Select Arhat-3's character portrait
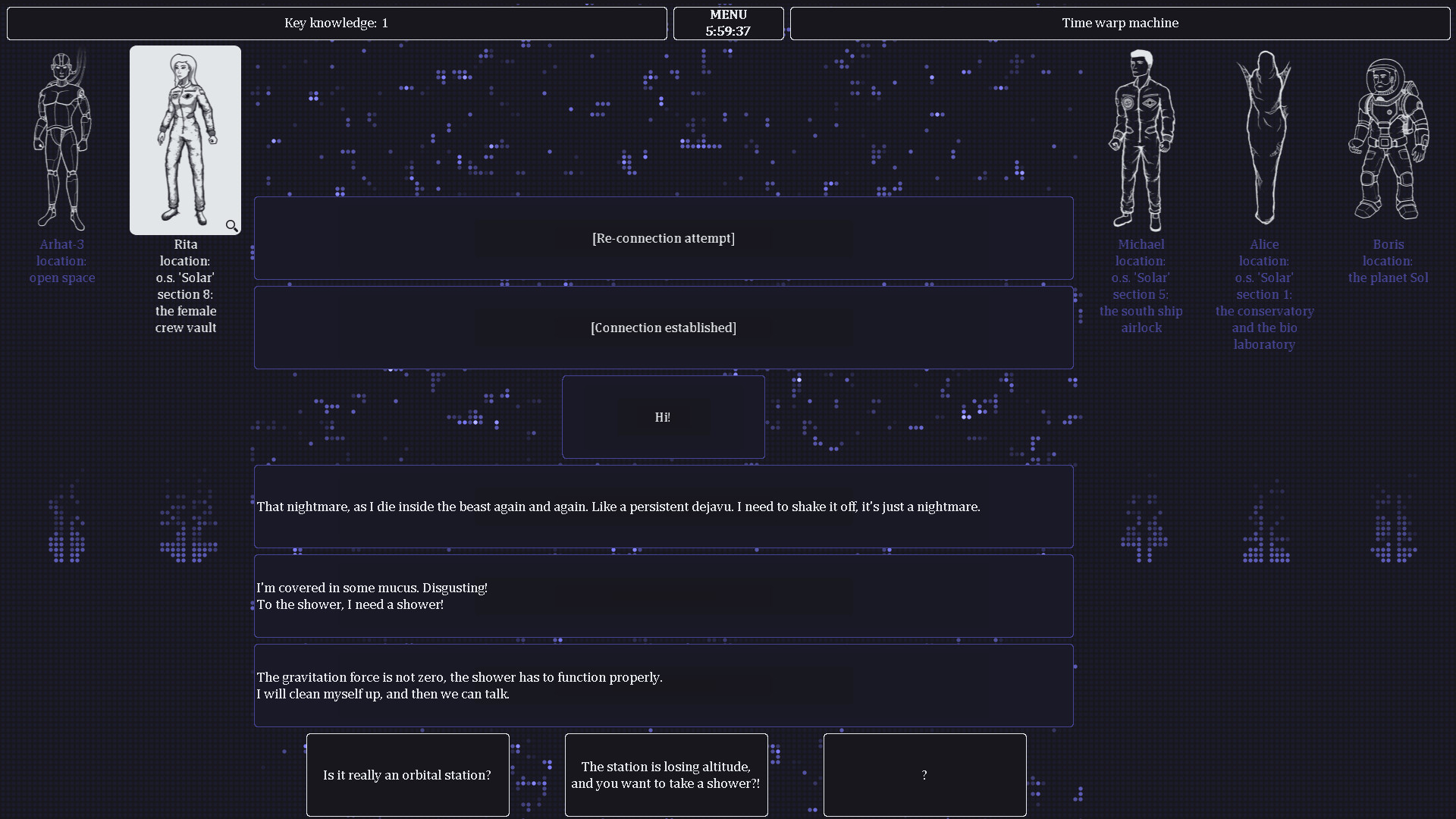The width and height of the screenshot is (1456, 819). coord(62,140)
